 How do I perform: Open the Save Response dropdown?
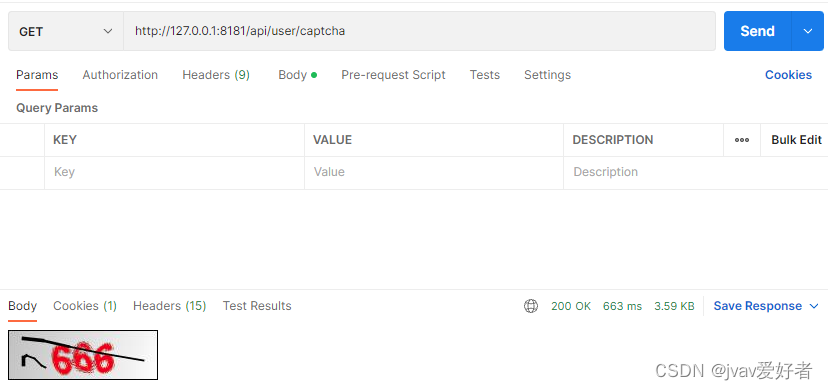pyautogui.click(x=766, y=306)
